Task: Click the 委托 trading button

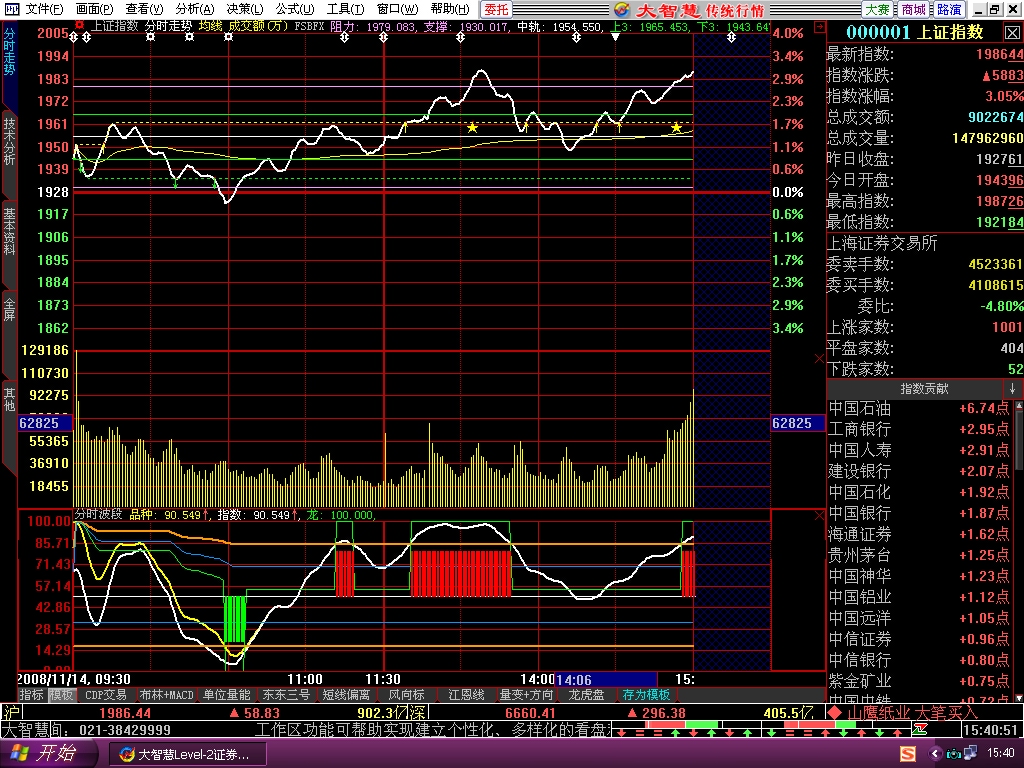Action: [x=496, y=9]
